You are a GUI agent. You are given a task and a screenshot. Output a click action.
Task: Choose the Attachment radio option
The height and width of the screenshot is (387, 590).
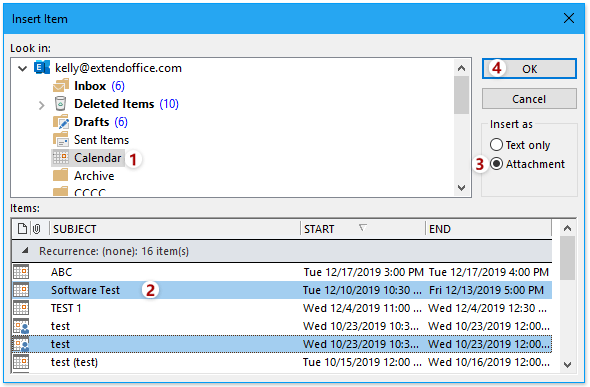click(496, 164)
